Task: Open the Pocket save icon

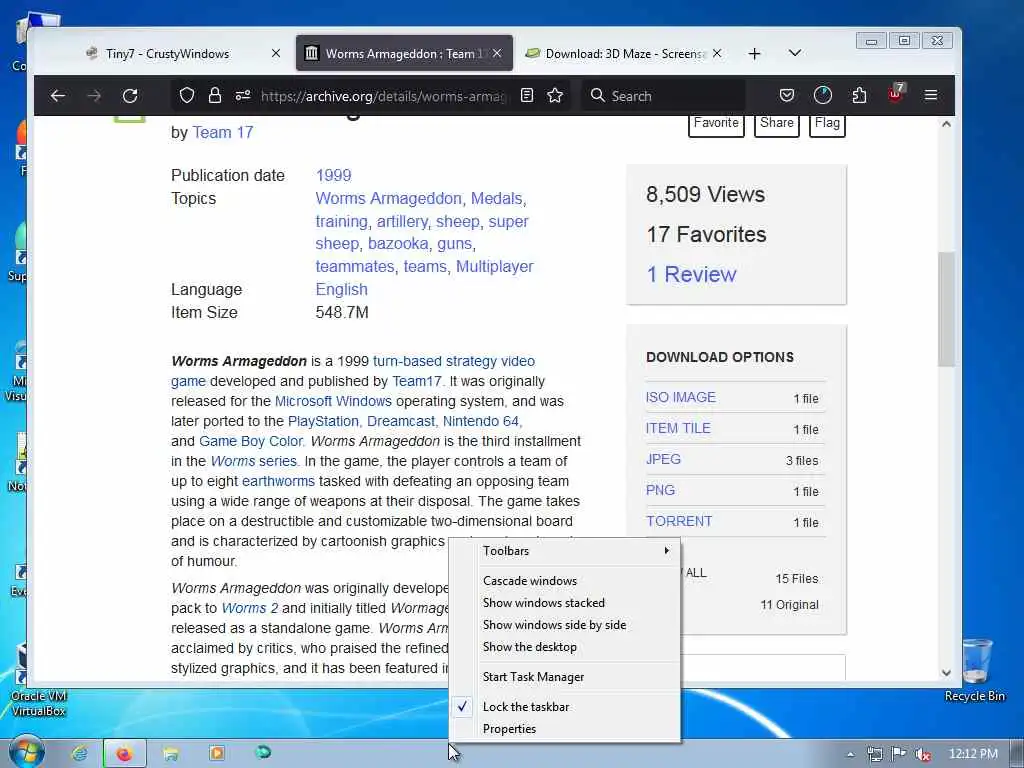Action: 787,96
